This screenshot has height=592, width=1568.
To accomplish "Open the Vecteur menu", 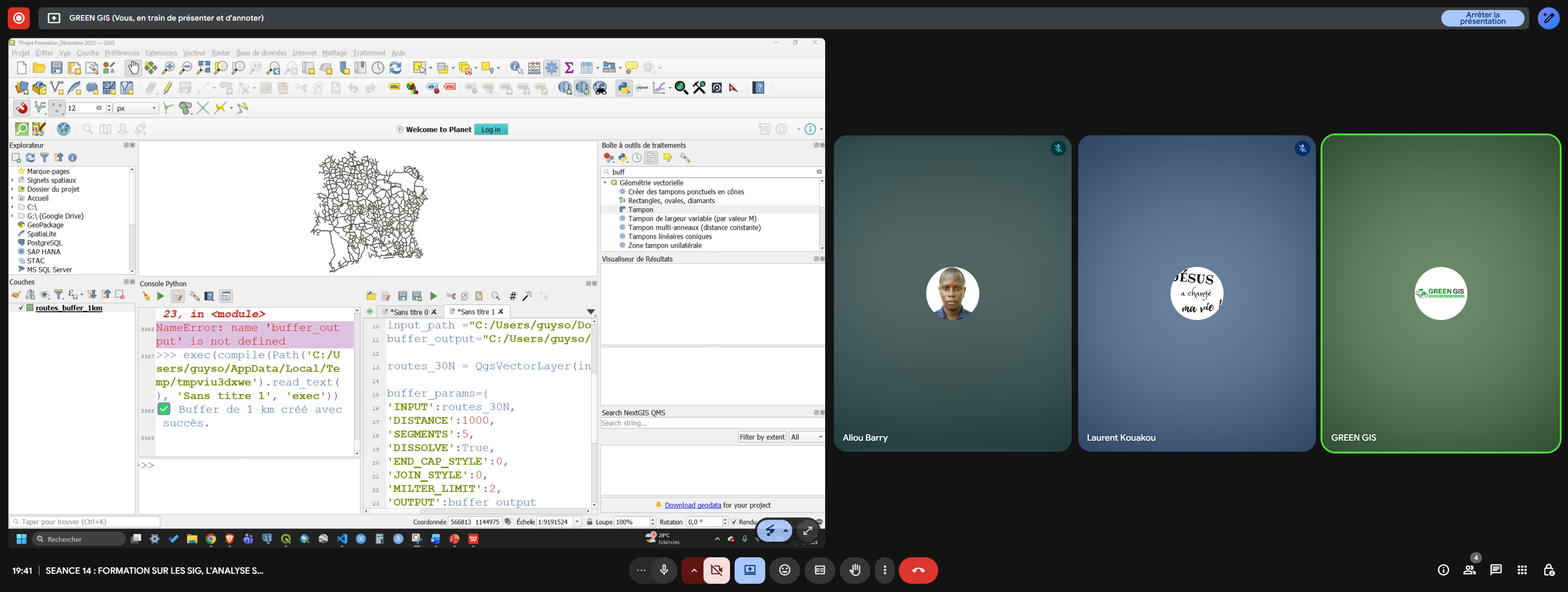I will 194,53.
